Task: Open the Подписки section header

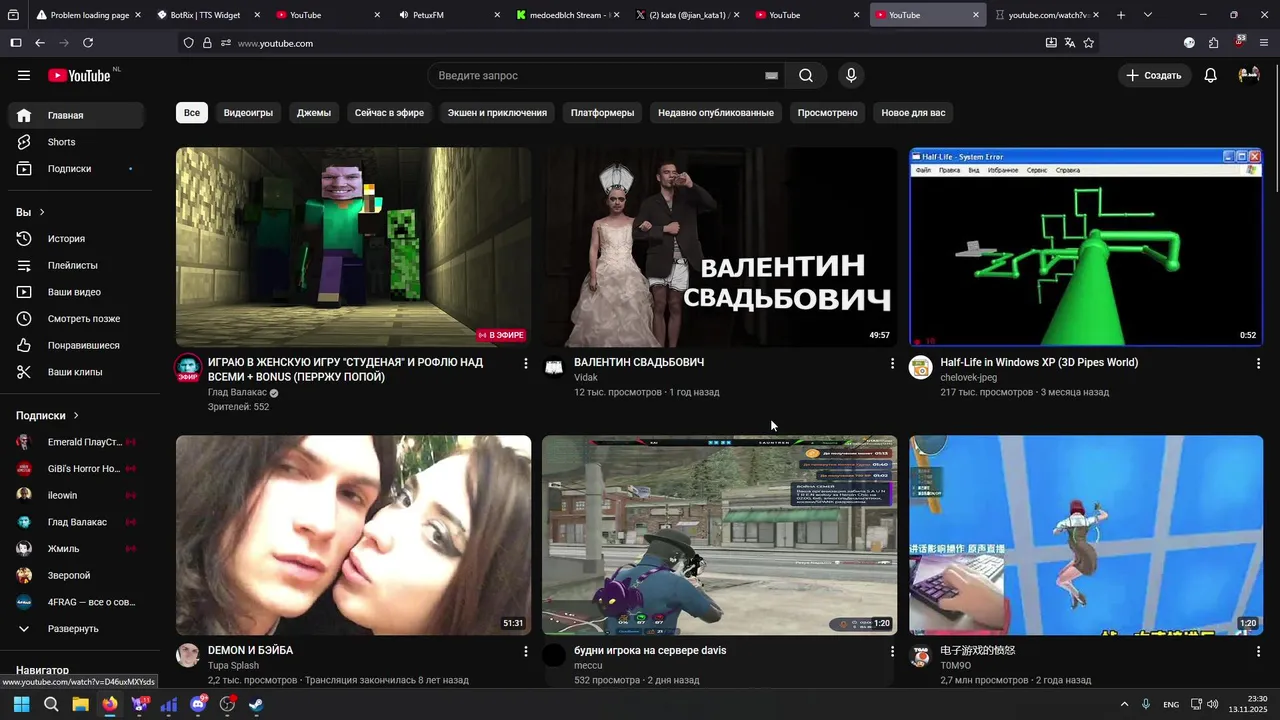Action: pyautogui.click(x=47, y=415)
